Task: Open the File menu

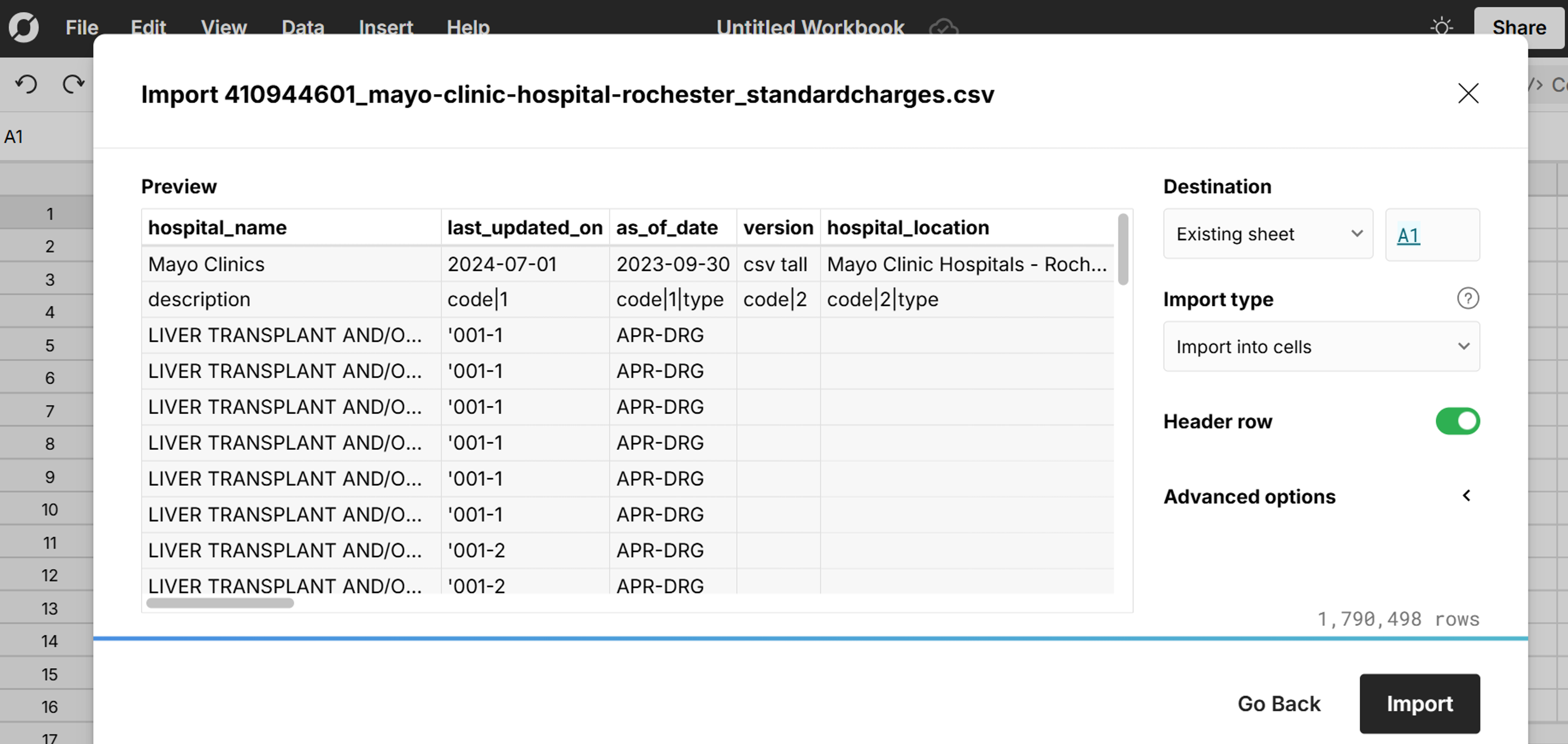Action: [82, 27]
